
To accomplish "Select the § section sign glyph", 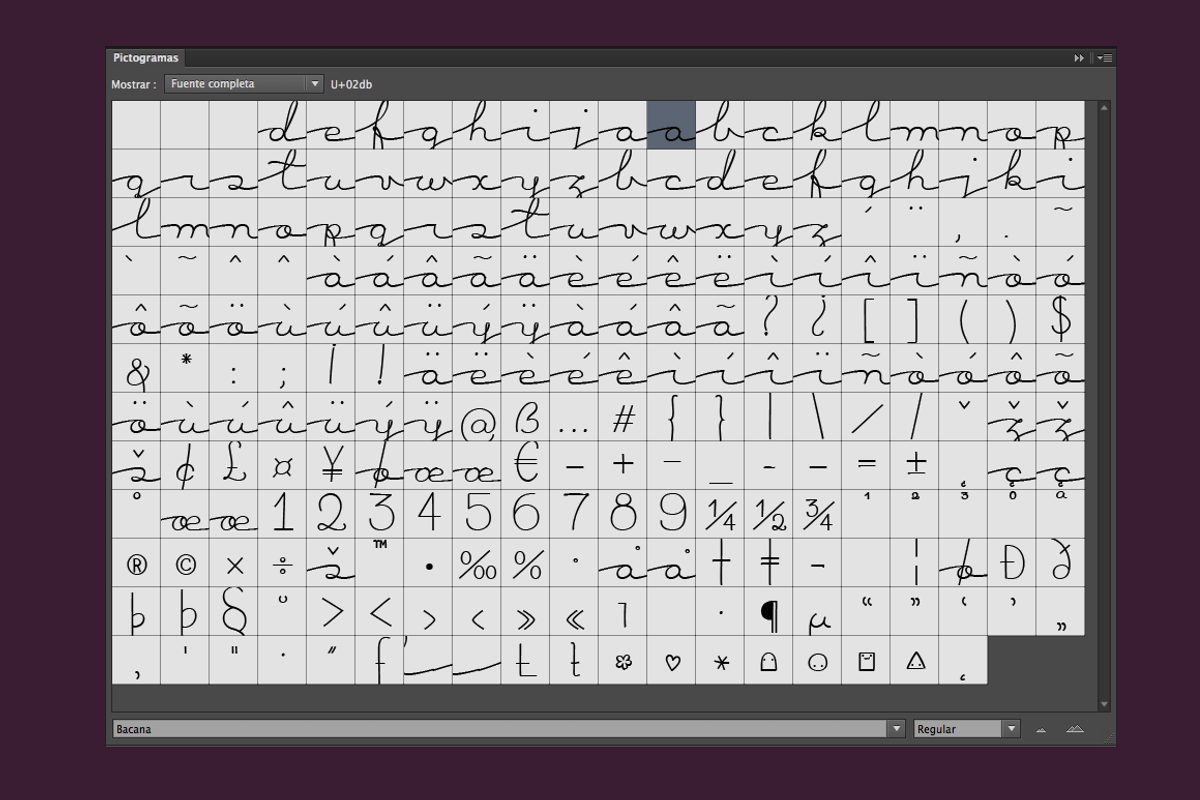I will [234, 612].
